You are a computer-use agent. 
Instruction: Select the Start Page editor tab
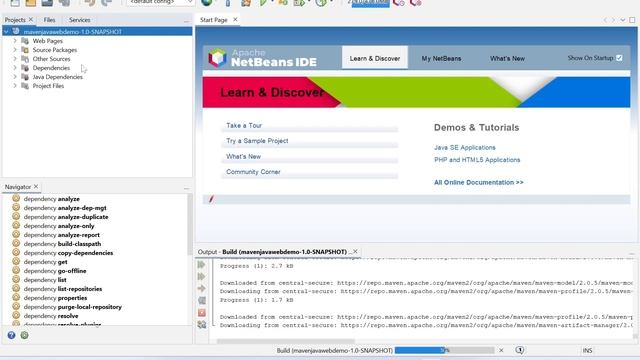point(213,20)
